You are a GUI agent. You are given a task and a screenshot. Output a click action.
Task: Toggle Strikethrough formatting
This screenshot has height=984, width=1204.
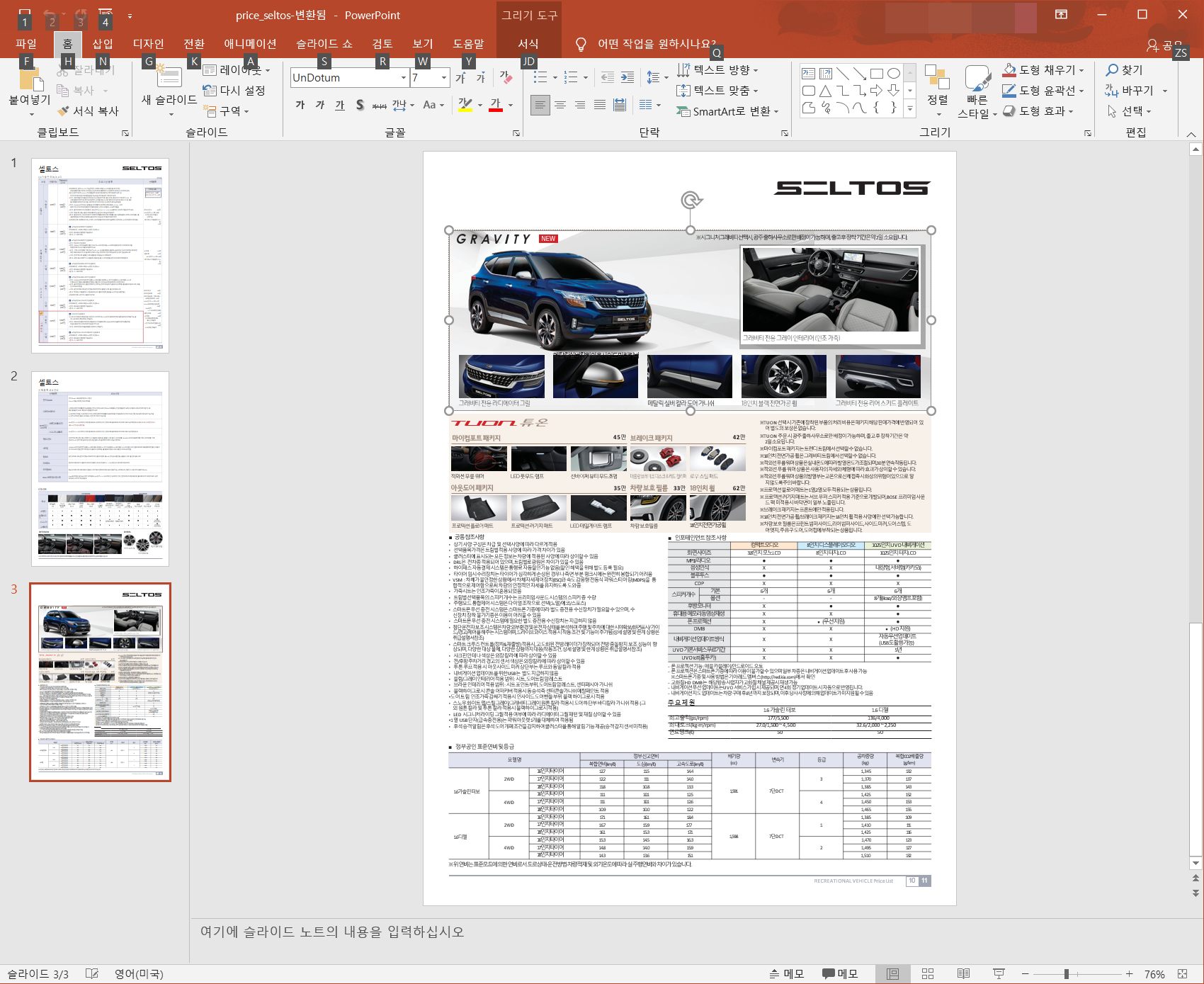tap(380, 105)
